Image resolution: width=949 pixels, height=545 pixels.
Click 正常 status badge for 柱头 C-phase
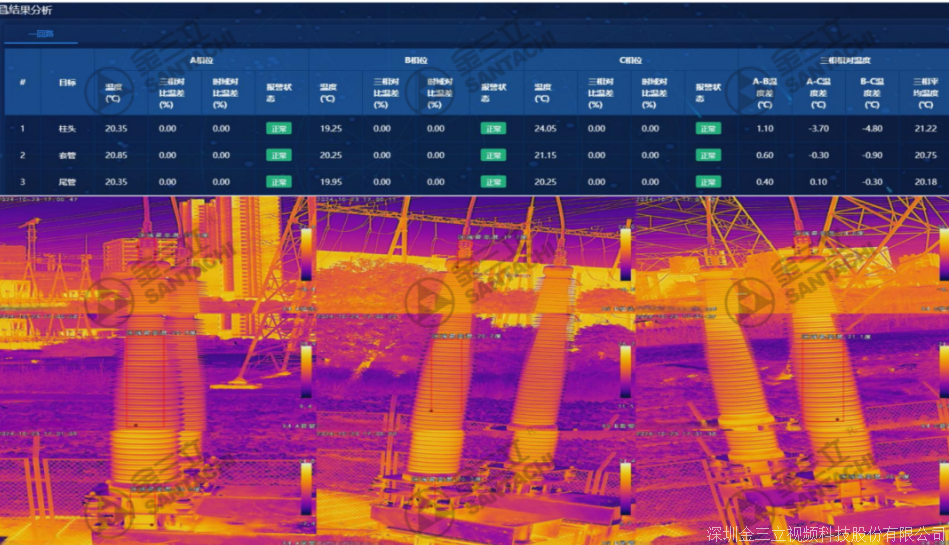tap(707, 129)
